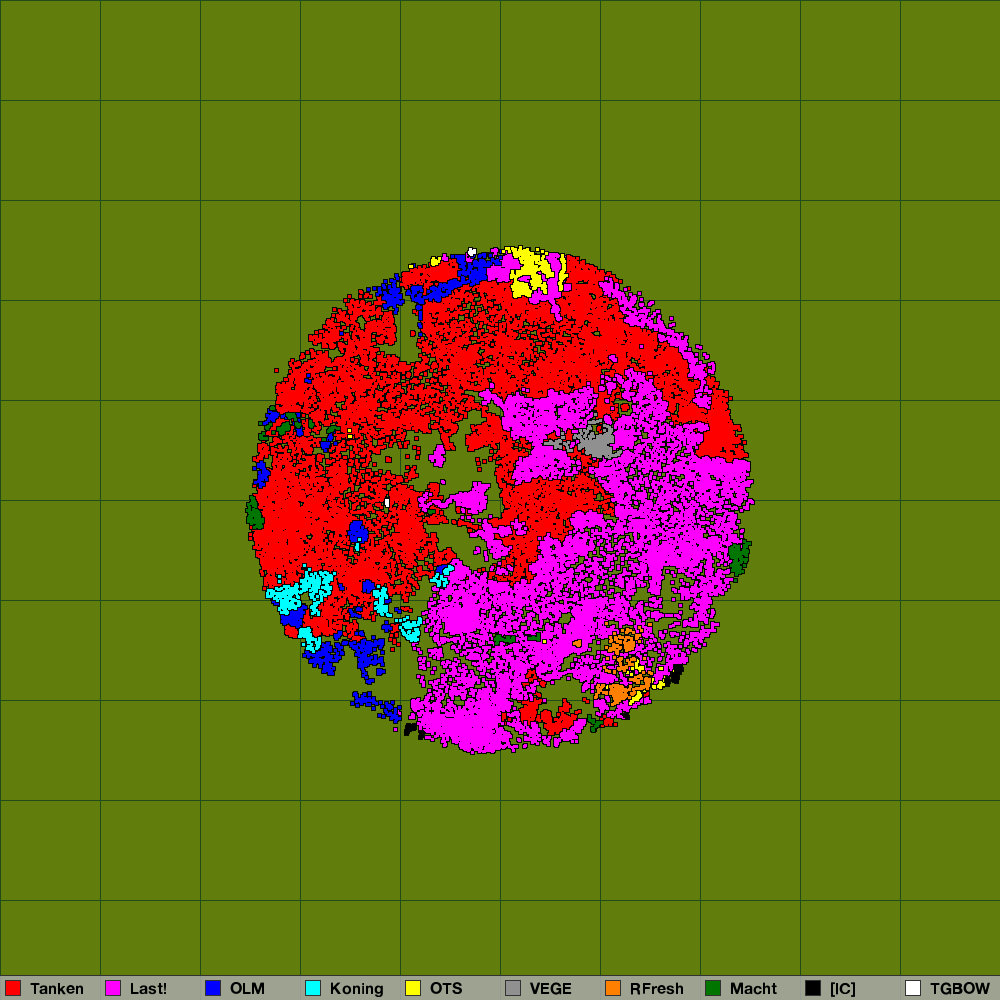Click the yellow OTS legend swatch
The image size is (1000, 1000).
coord(413,988)
